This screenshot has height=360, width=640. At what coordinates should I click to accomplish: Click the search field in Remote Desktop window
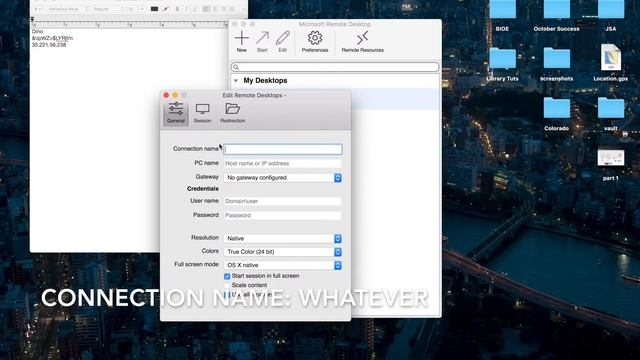pyautogui.click(x=335, y=67)
